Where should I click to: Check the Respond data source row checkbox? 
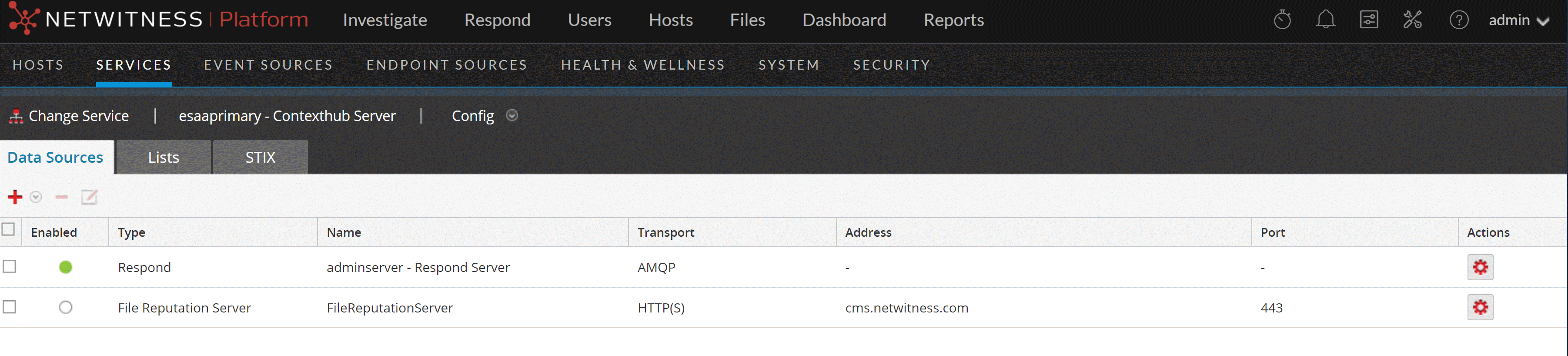click(10, 266)
